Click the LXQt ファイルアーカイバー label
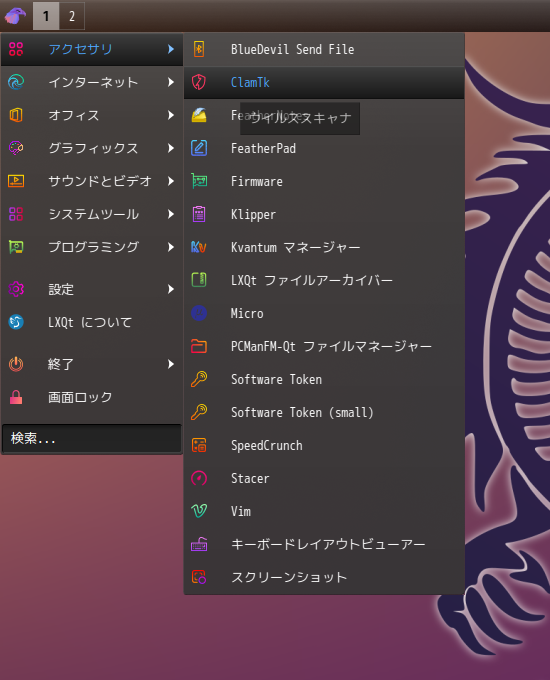550x680 pixels. 312,281
